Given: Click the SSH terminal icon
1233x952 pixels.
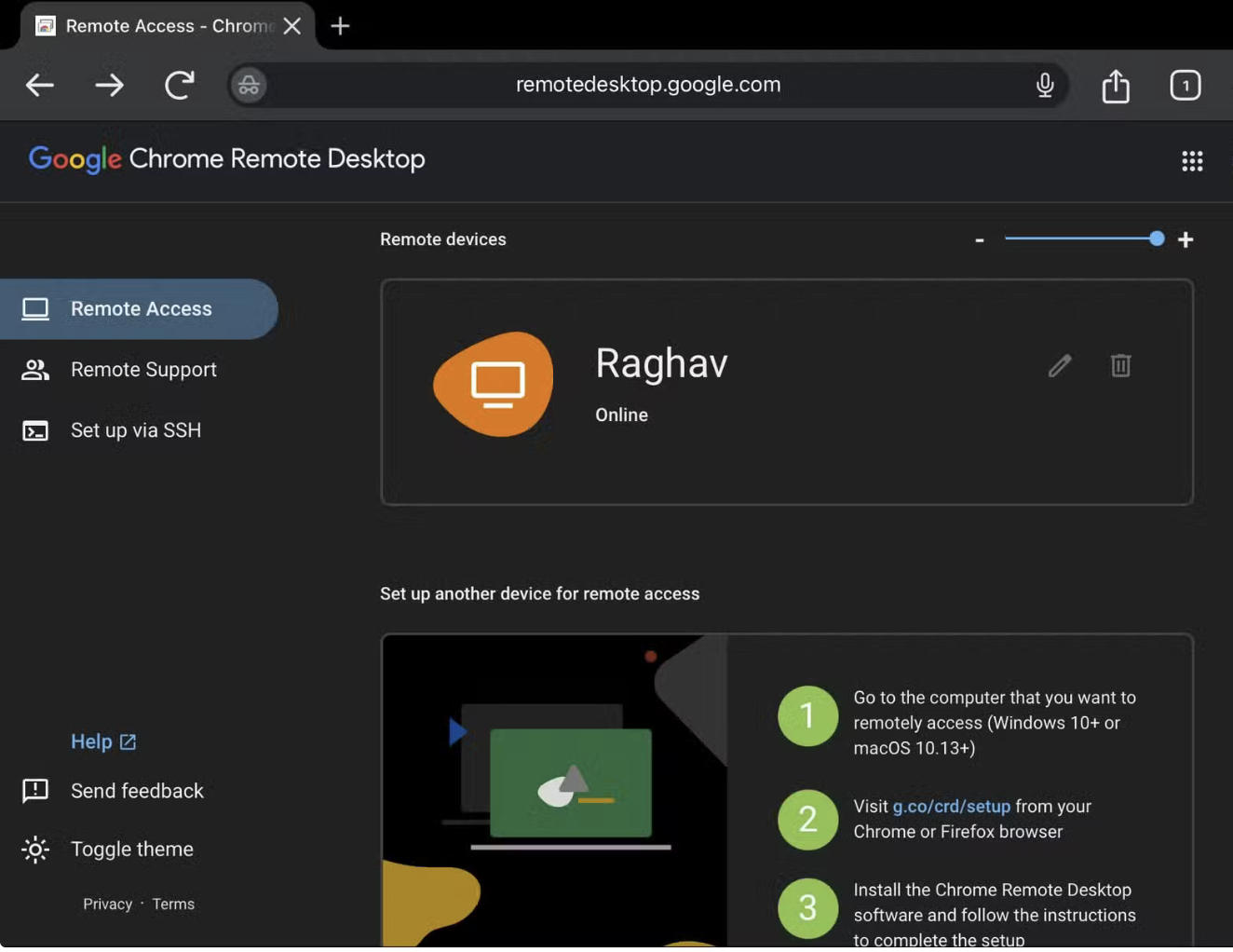Looking at the screenshot, I should click(35, 430).
